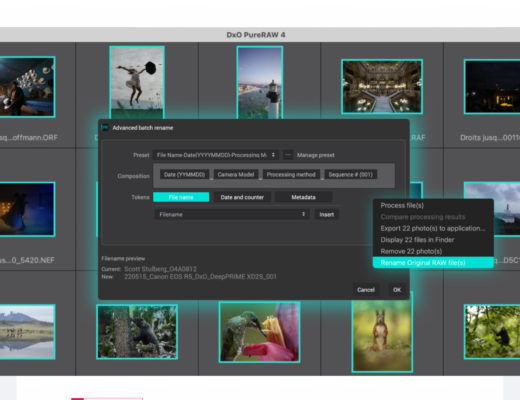Choose Process file(s) from the context menu

point(433,205)
